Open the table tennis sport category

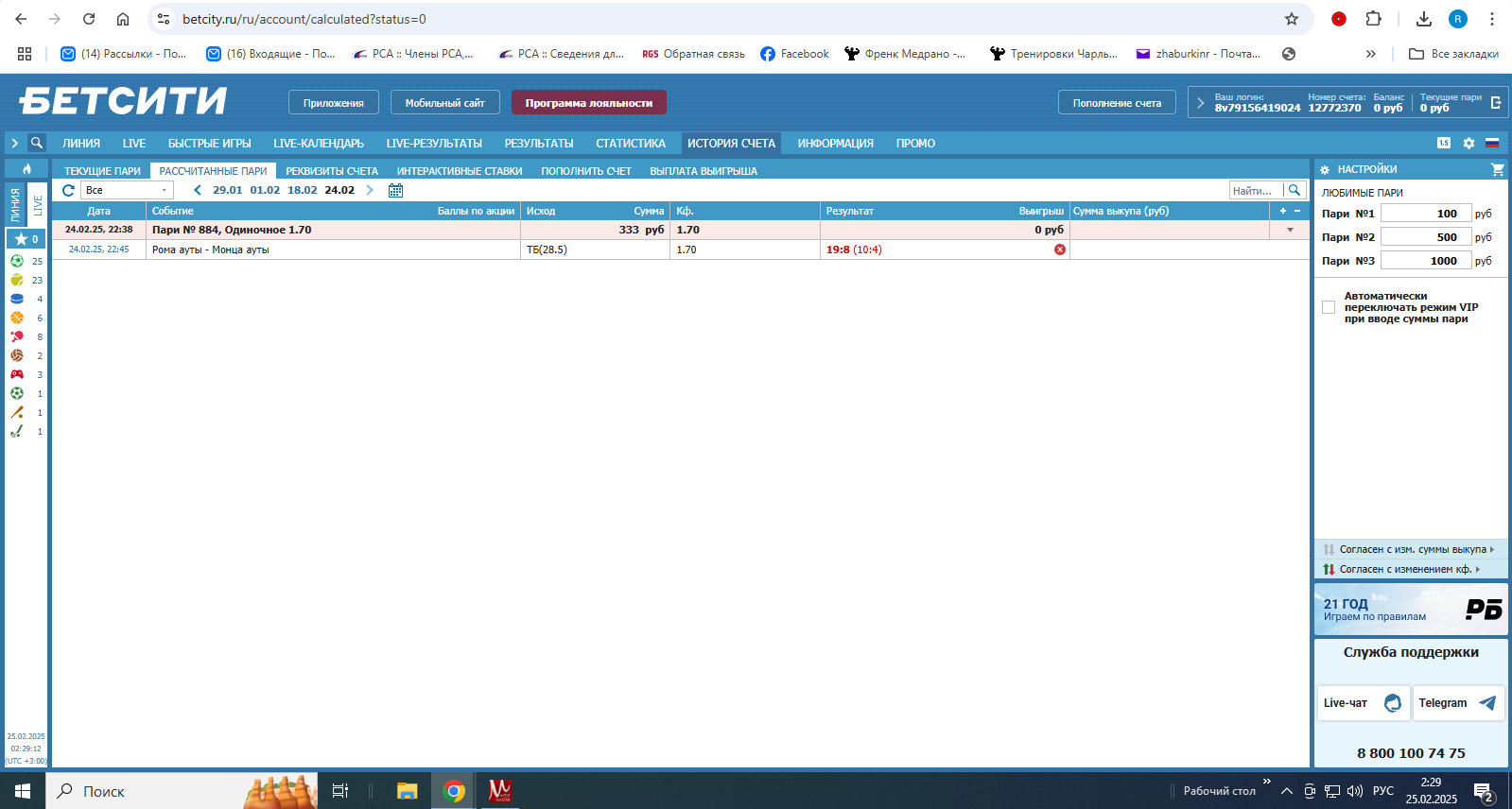pyautogui.click(x=17, y=336)
